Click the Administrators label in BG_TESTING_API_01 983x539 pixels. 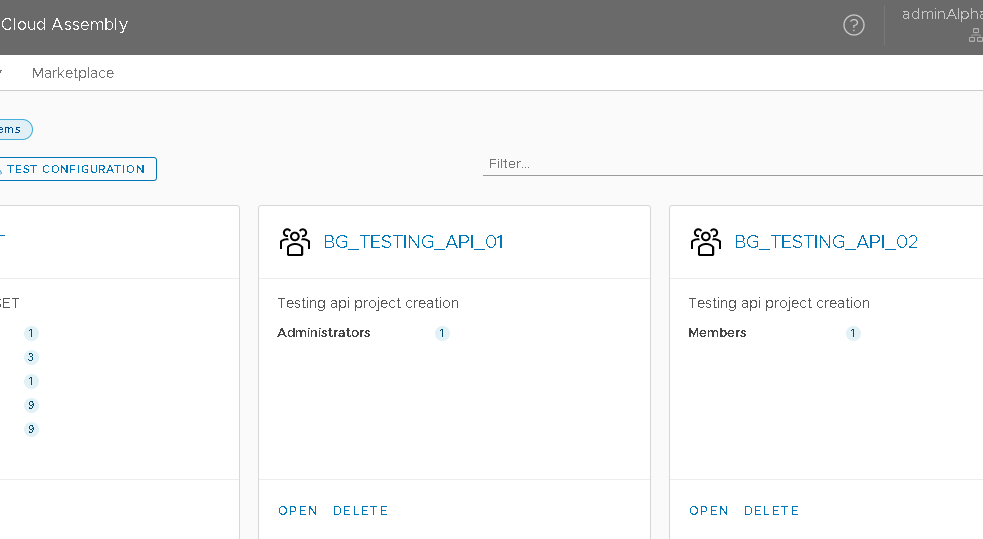tap(323, 333)
